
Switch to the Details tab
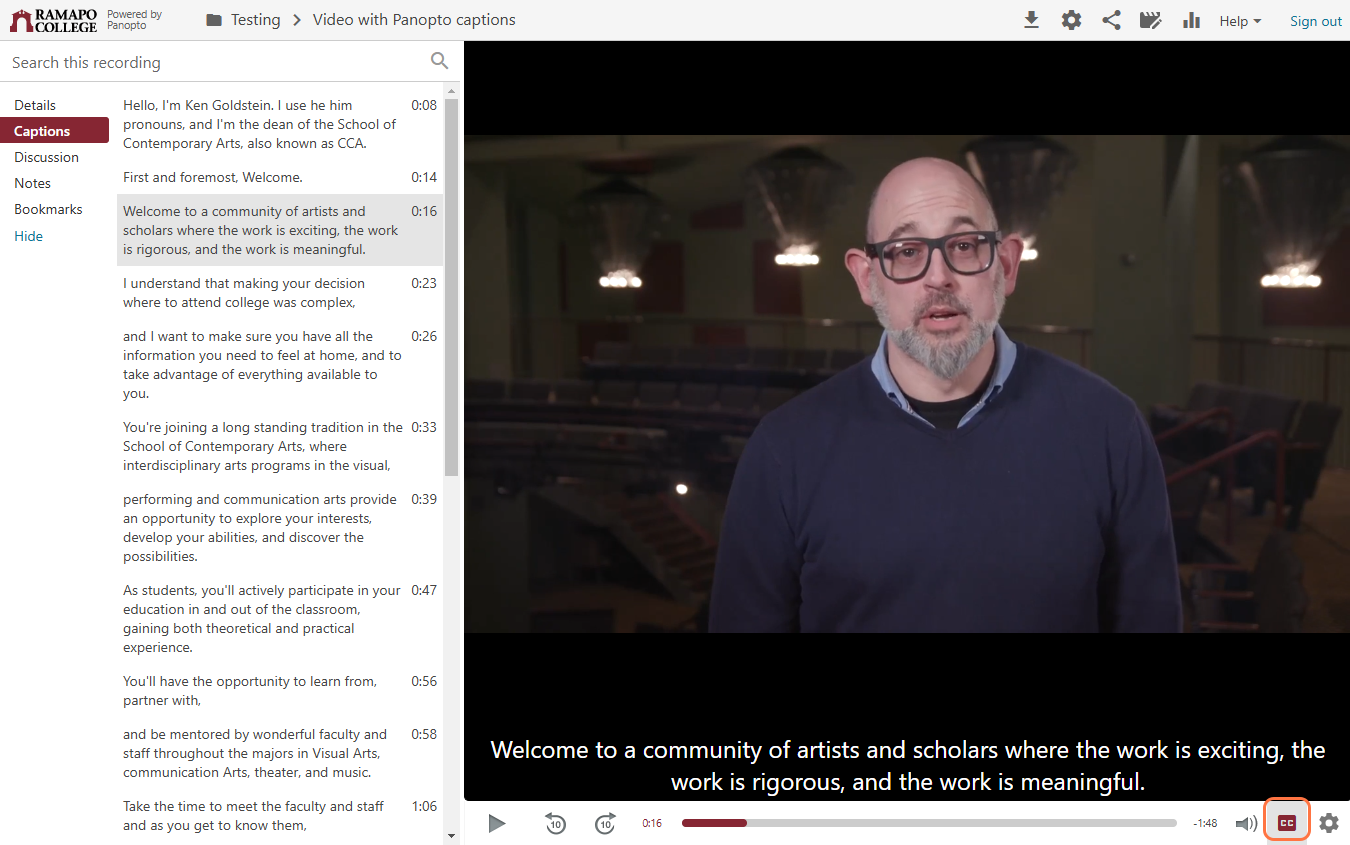tap(35, 105)
